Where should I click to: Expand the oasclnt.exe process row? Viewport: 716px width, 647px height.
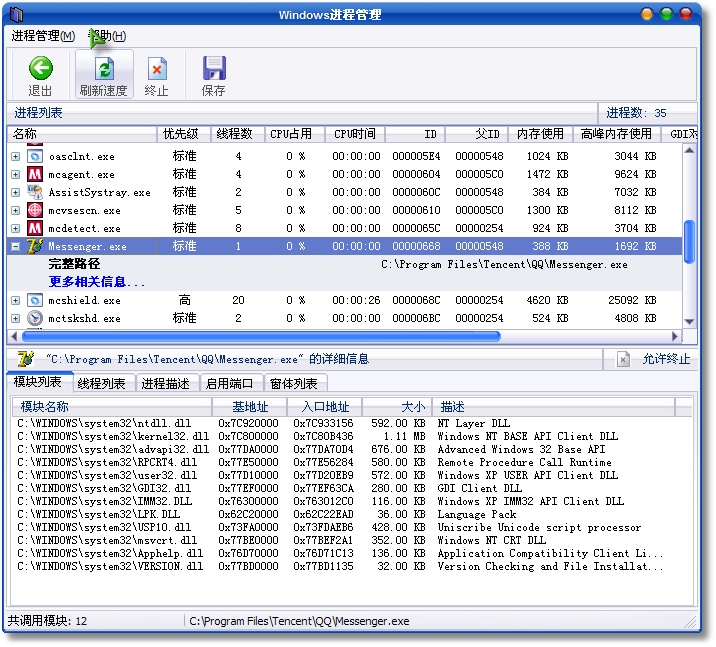coord(16,156)
